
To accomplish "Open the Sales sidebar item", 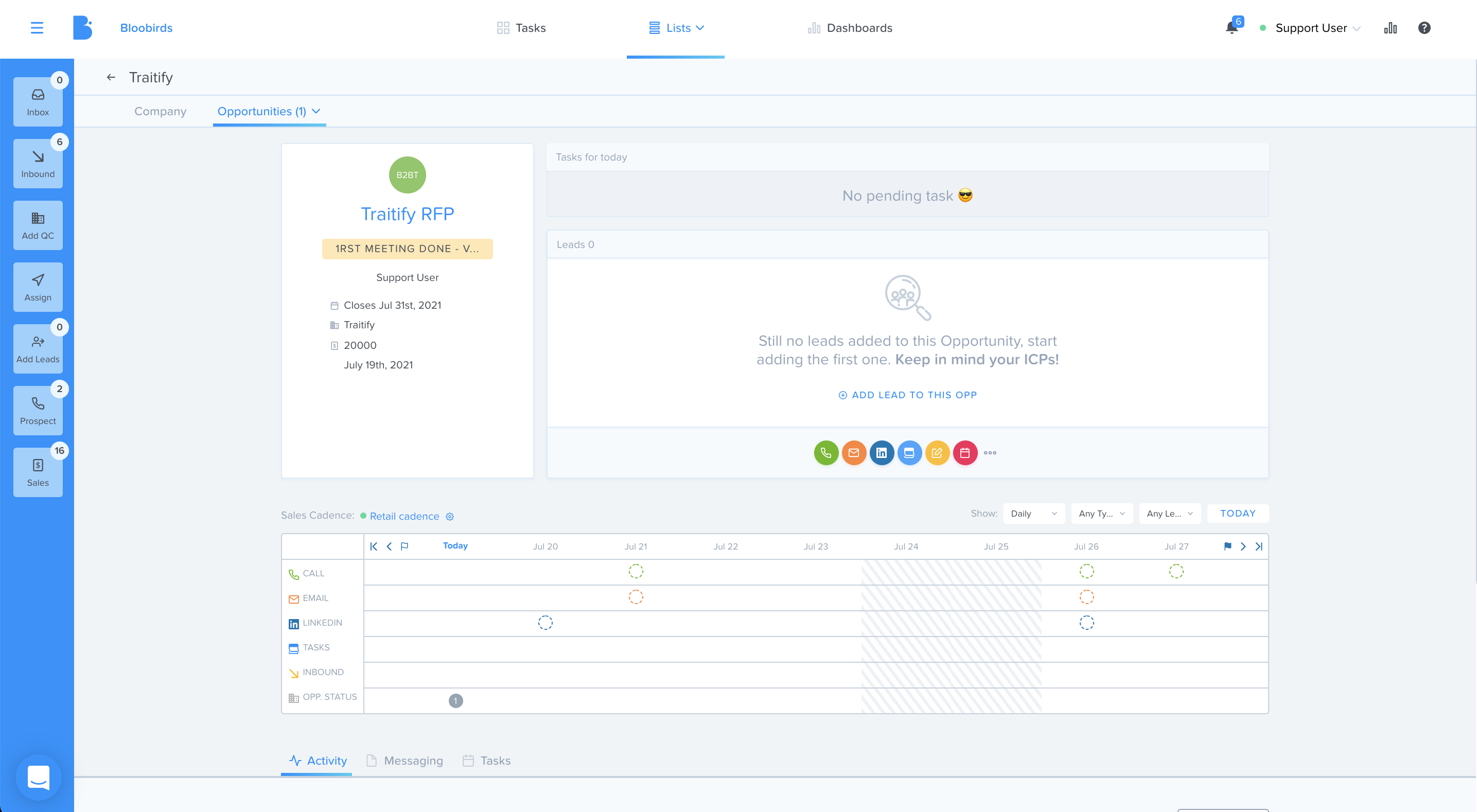I will 38,472.
